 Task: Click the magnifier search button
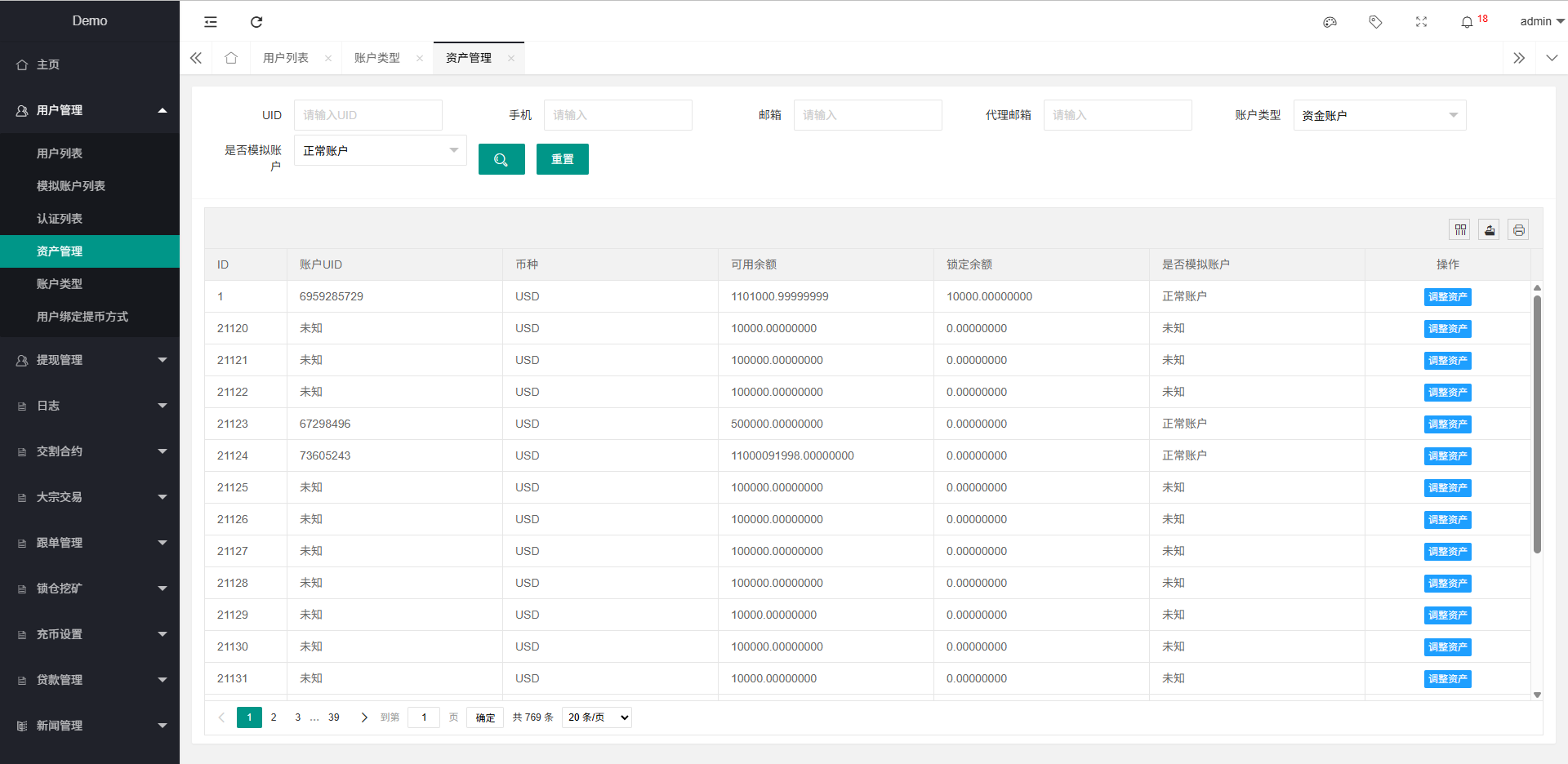click(x=501, y=159)
